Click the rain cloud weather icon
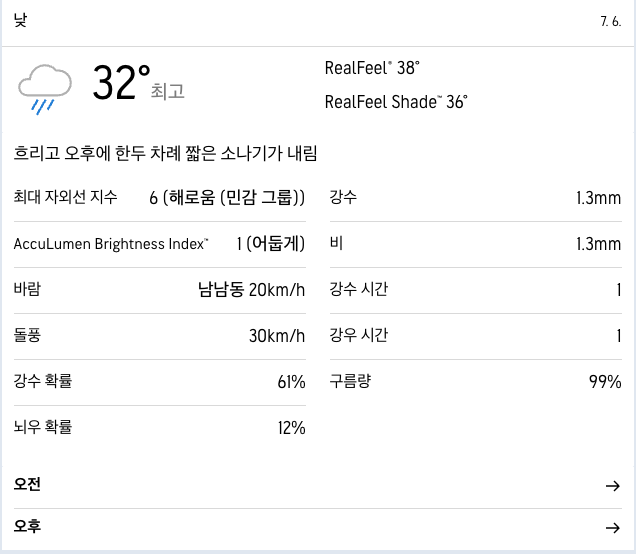Image resolution: width=636 pixels, height=554 pixels. [x=45, y=89]
